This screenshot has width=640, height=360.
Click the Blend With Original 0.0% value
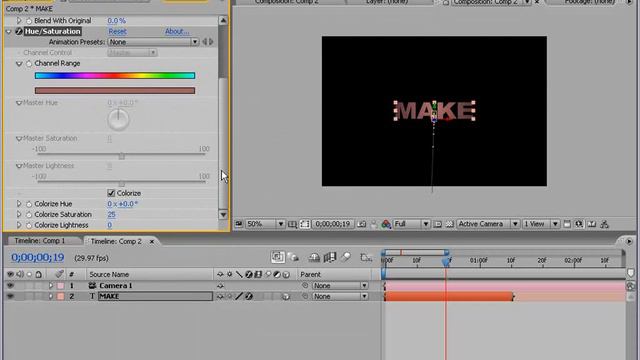tap(116, 20)
